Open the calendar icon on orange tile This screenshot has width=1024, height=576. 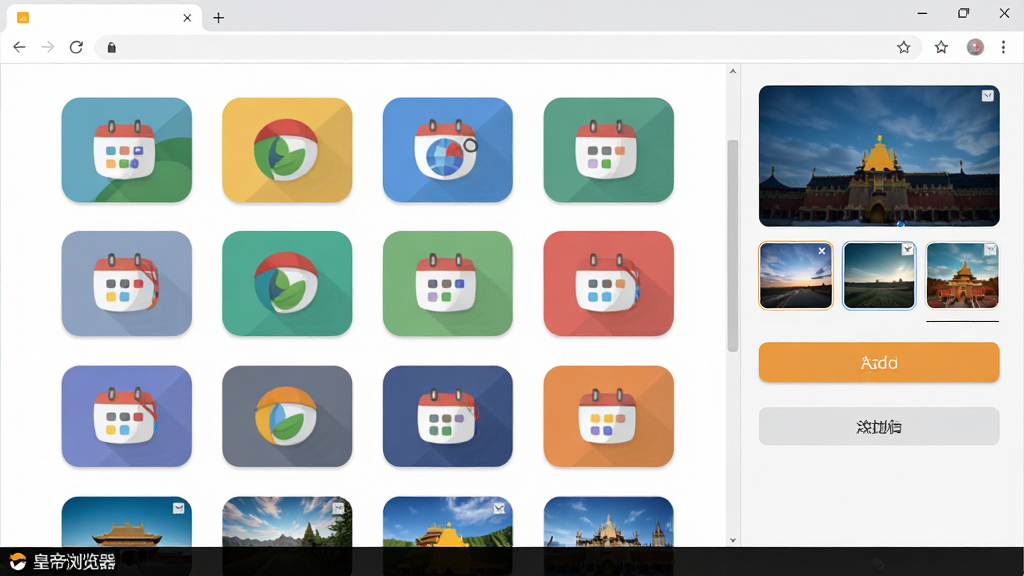[609, 416]
